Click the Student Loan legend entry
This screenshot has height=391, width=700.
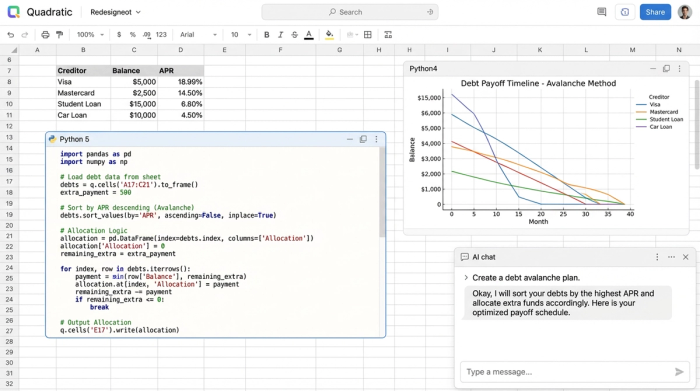659,120
